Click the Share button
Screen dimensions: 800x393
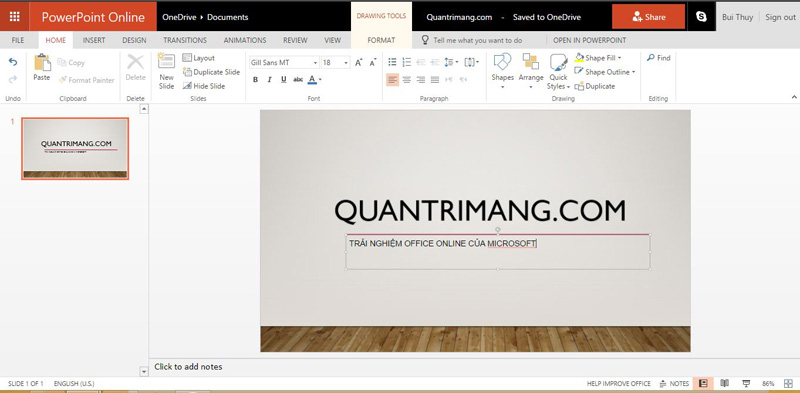click(648, 17)
